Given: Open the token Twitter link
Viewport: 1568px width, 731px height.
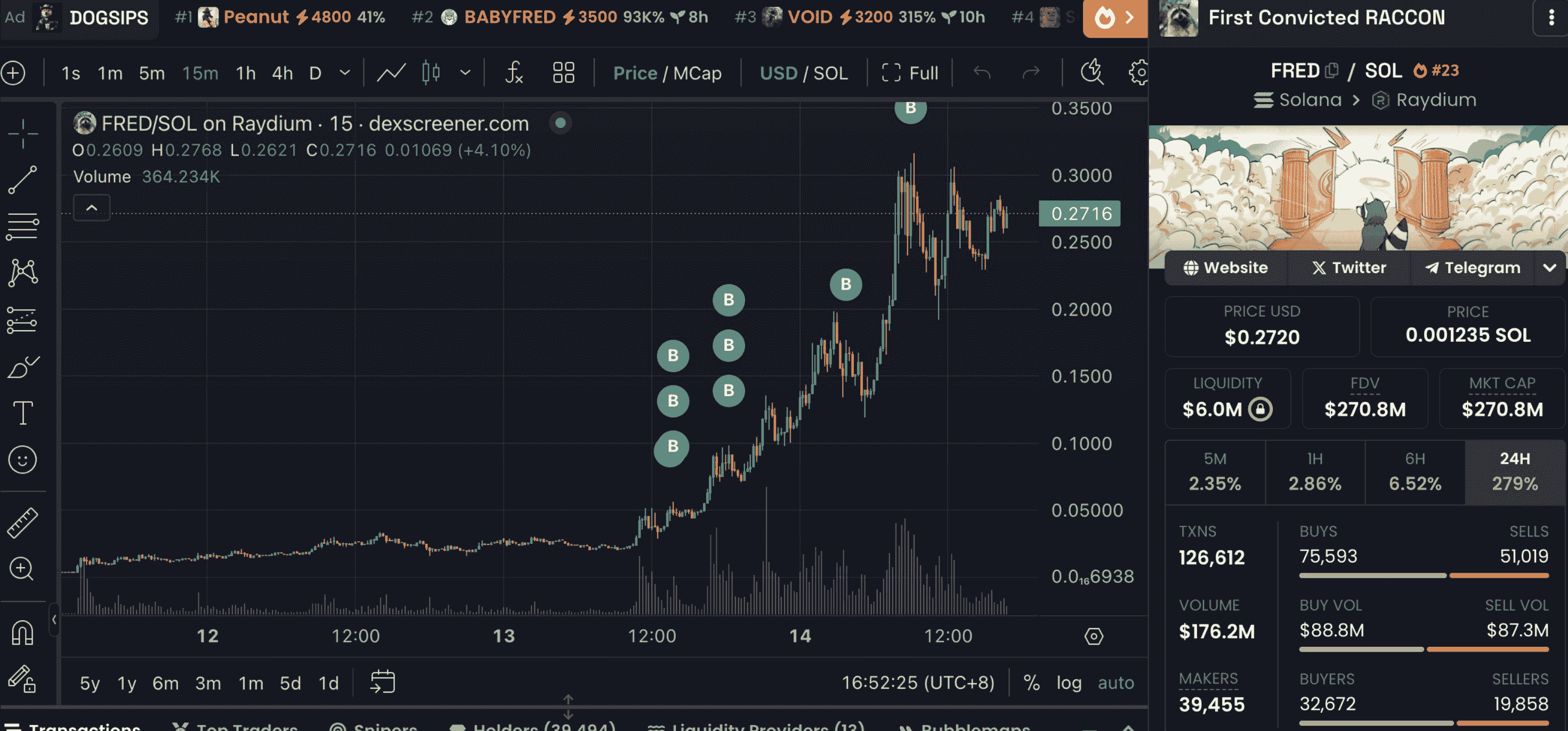Looking at the screenshot, I should click(1349, 268).
